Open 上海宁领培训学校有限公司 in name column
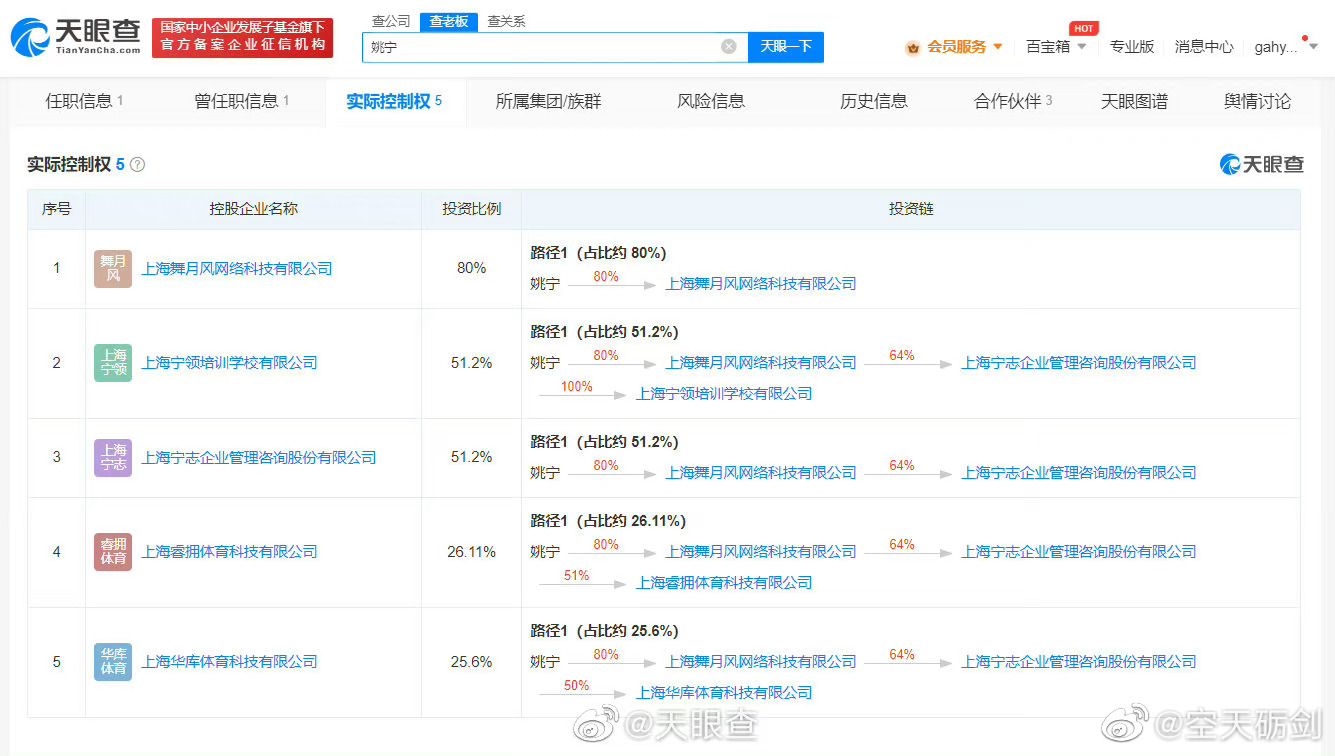The height and width of the screenshot is (756, 1335). (x=229, y=363)
